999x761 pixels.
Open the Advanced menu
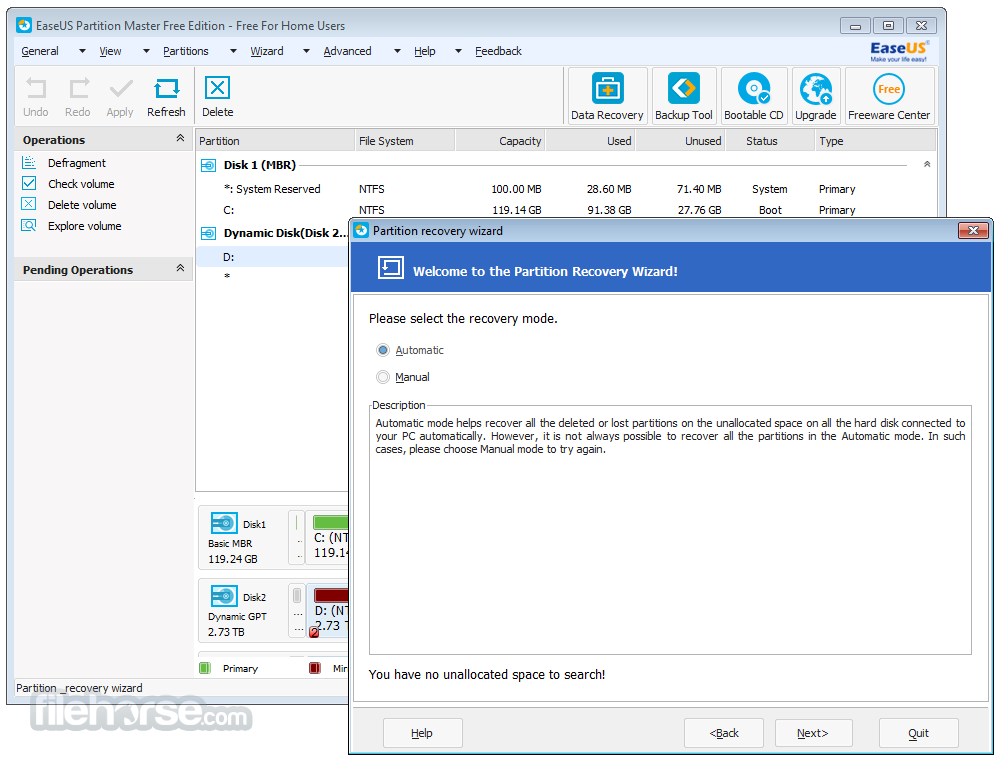(x=347, y=51)
